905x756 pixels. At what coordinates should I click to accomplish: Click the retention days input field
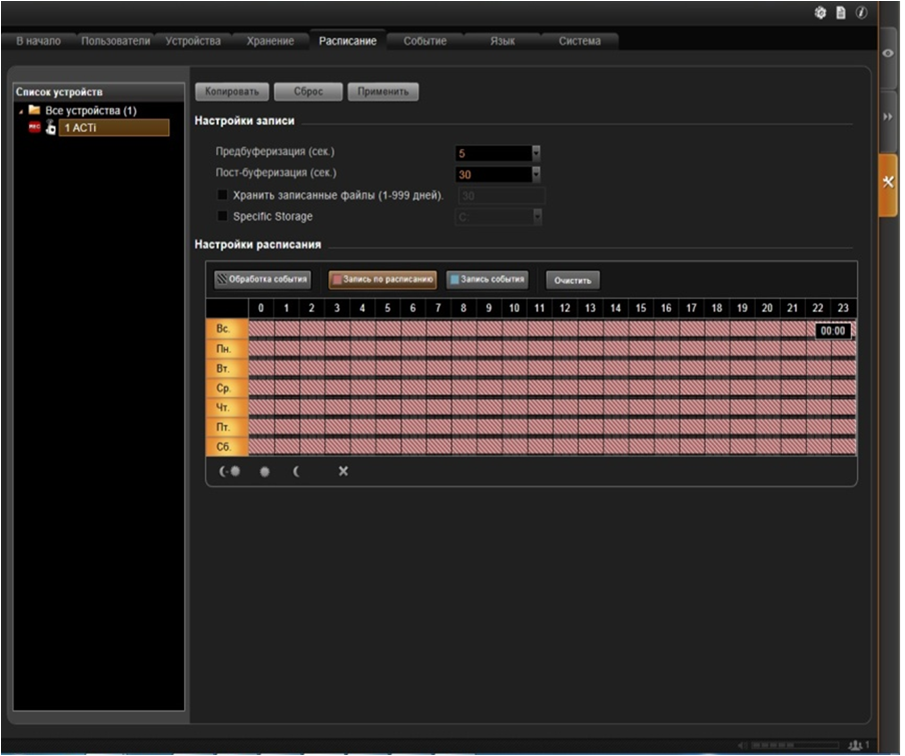point(501,196)
